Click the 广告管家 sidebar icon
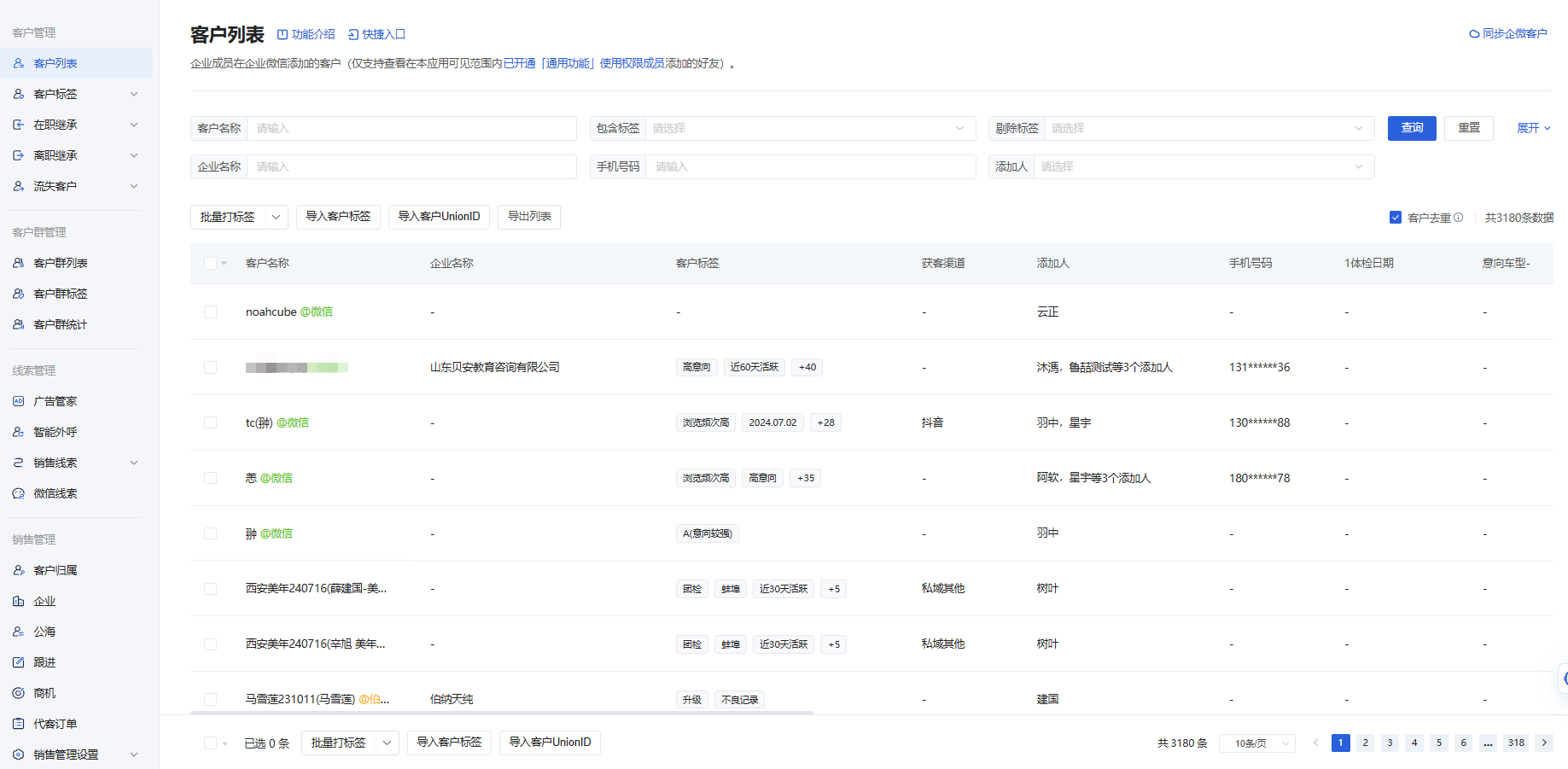This screenshot has height=769, width=1568. 19,401
